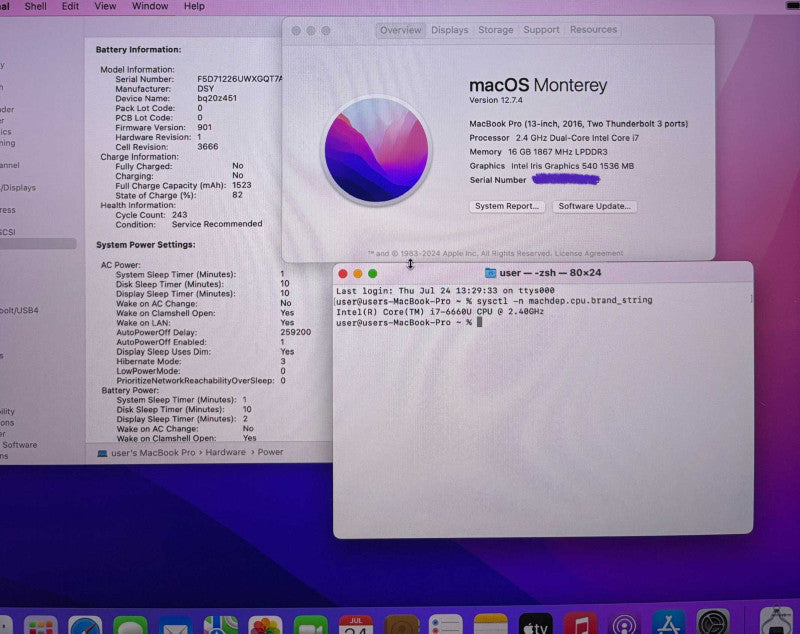800x634 pixels.
Task: Launch Apple TV from the Dock
Action: pos(536,624)
